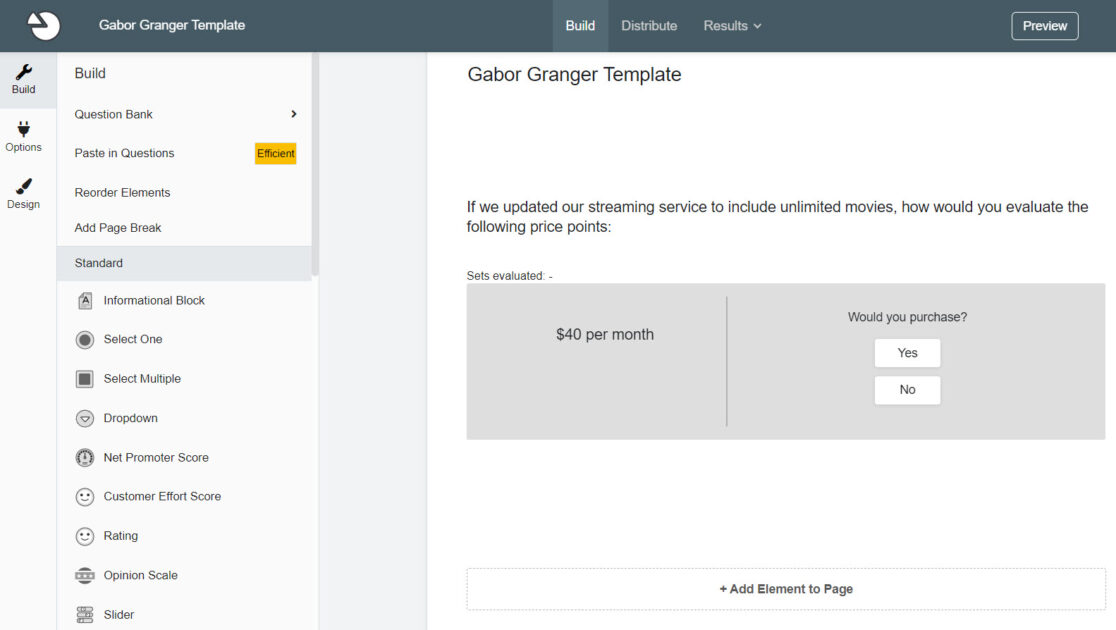Add a Select One question icon
Screen dimensions: 1116x630
tap(85, 340)
